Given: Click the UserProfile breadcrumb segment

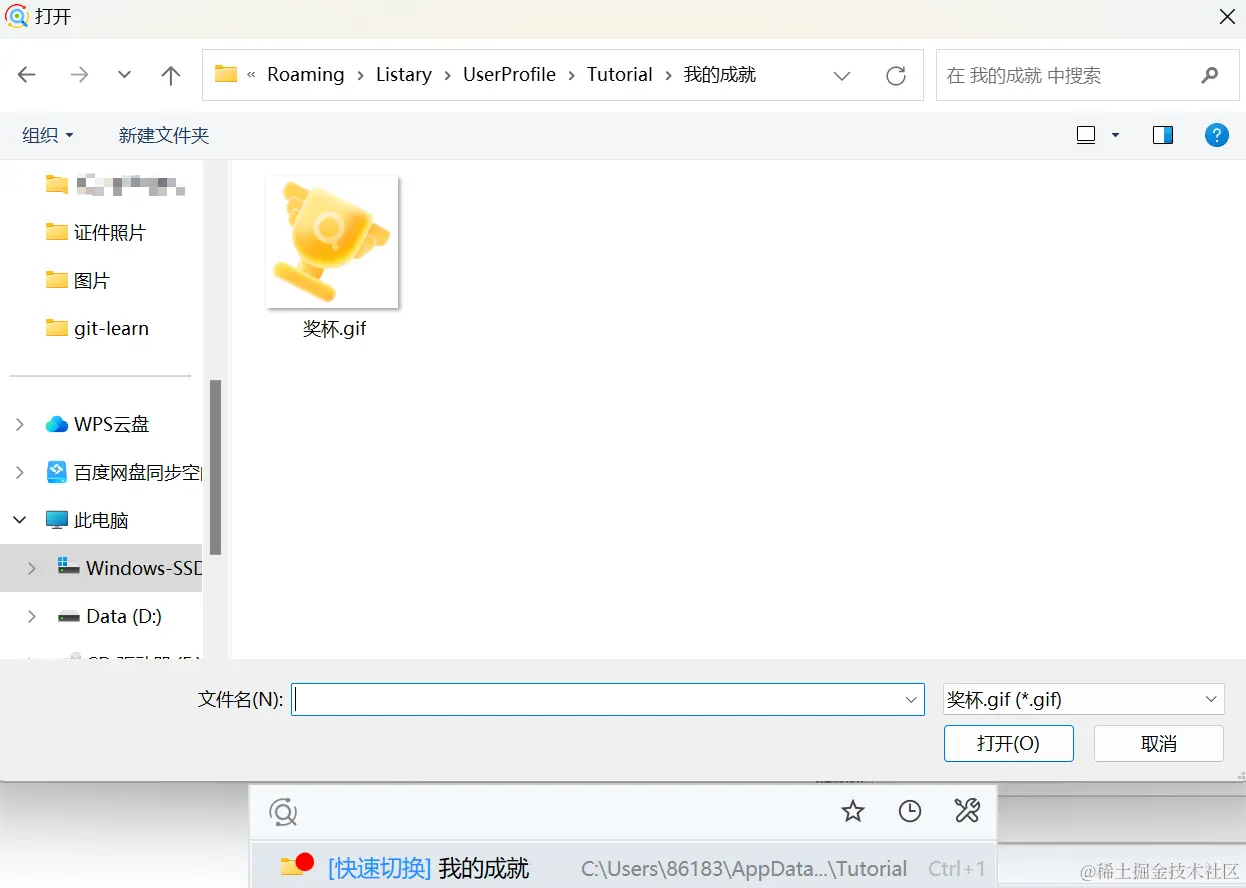Looking at the screenshot, I should (509, 75).
